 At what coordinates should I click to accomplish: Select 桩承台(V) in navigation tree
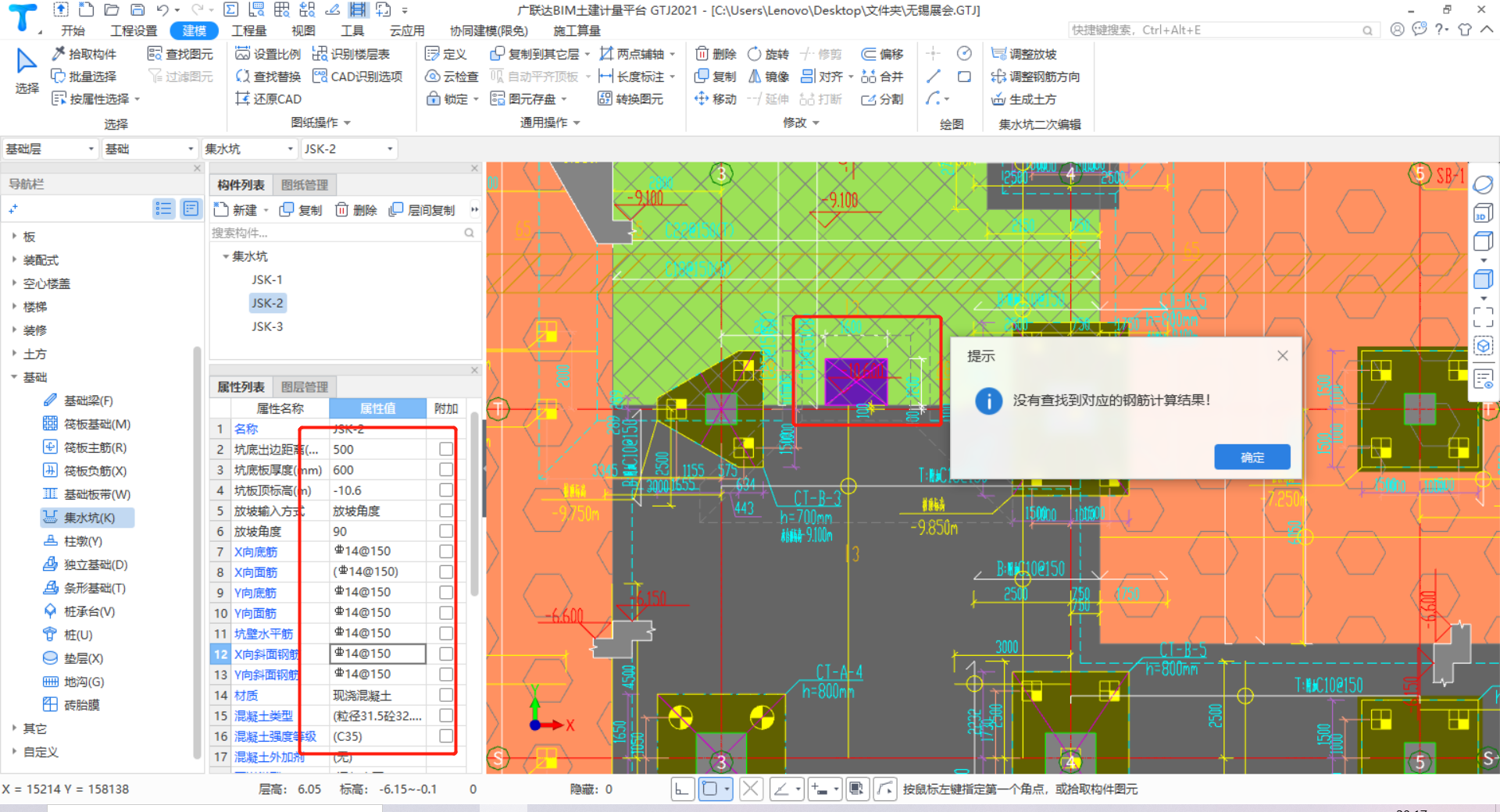(80, 611)
